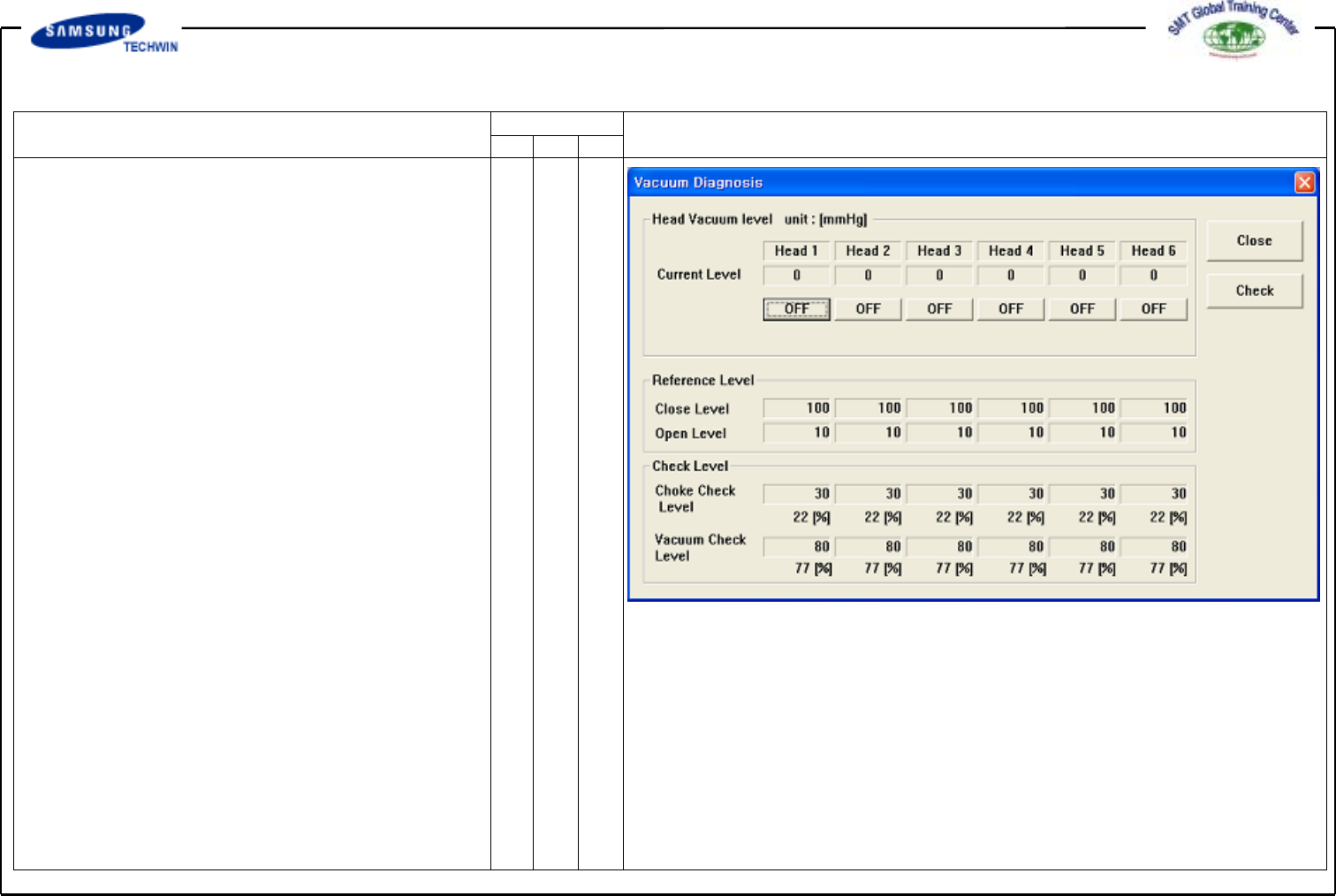Switch on Head 3 vacuum OFF button
1336x896 pixels.
click(x=939, y=309)
